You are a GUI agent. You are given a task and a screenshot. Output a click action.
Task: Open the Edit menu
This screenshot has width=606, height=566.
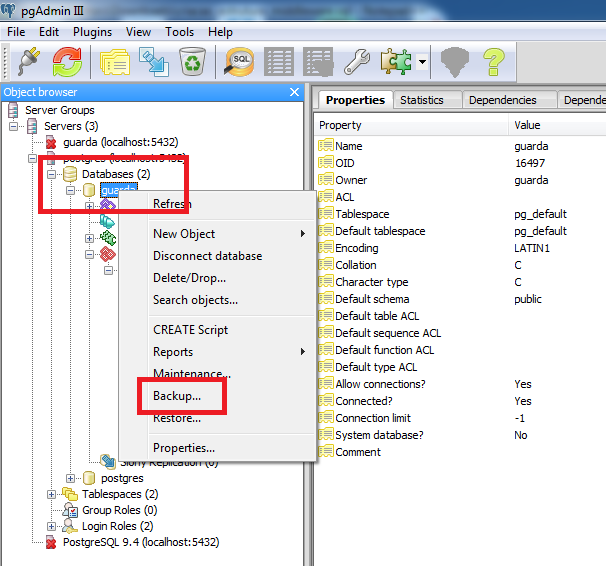coord(49,32)
